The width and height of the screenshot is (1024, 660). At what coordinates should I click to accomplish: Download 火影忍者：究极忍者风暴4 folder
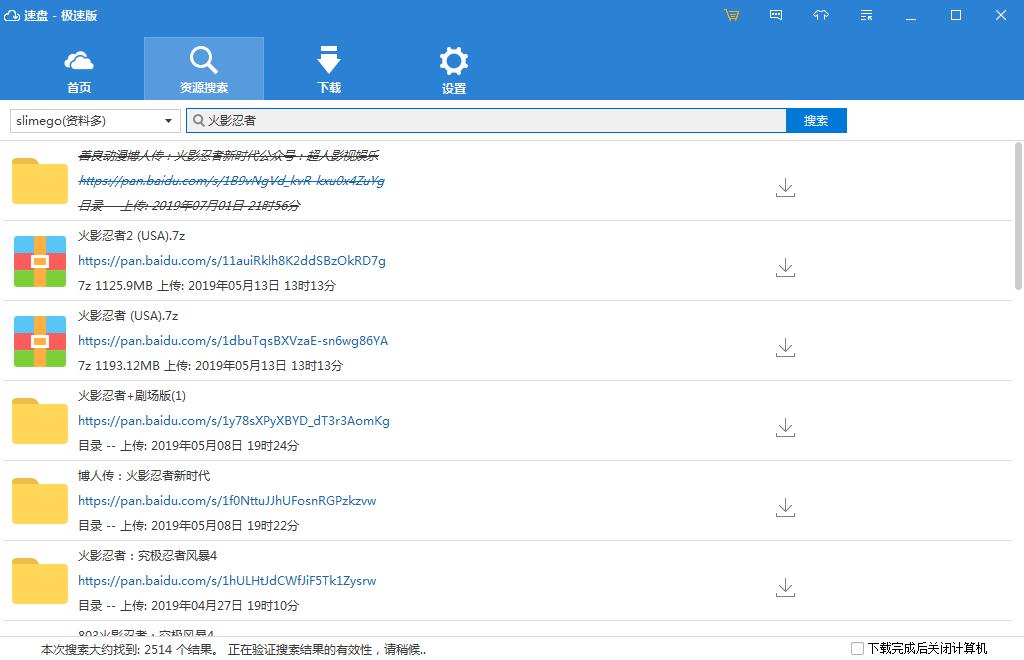click(785, 588)
